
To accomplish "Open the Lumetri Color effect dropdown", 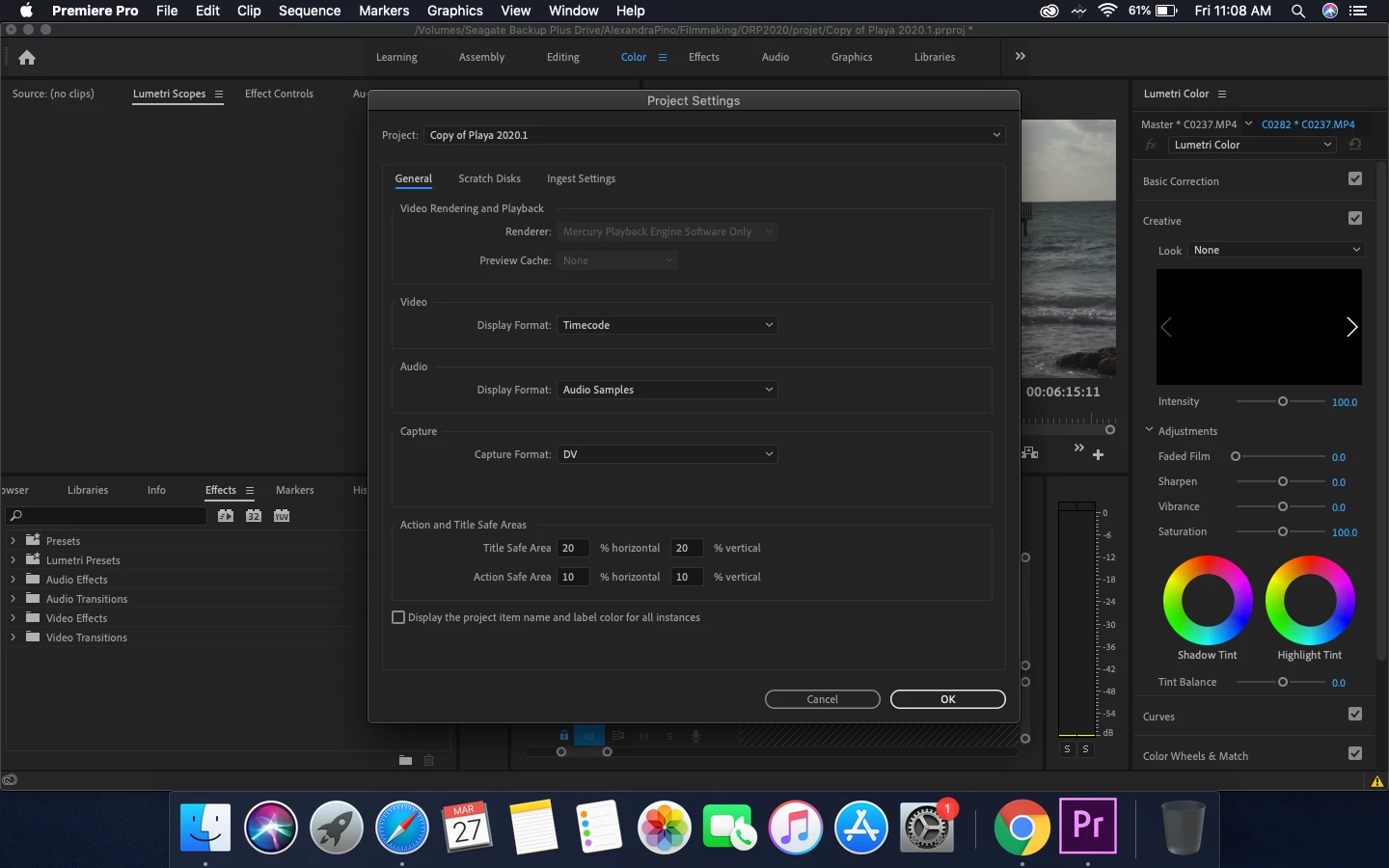I will point(1252,145).
